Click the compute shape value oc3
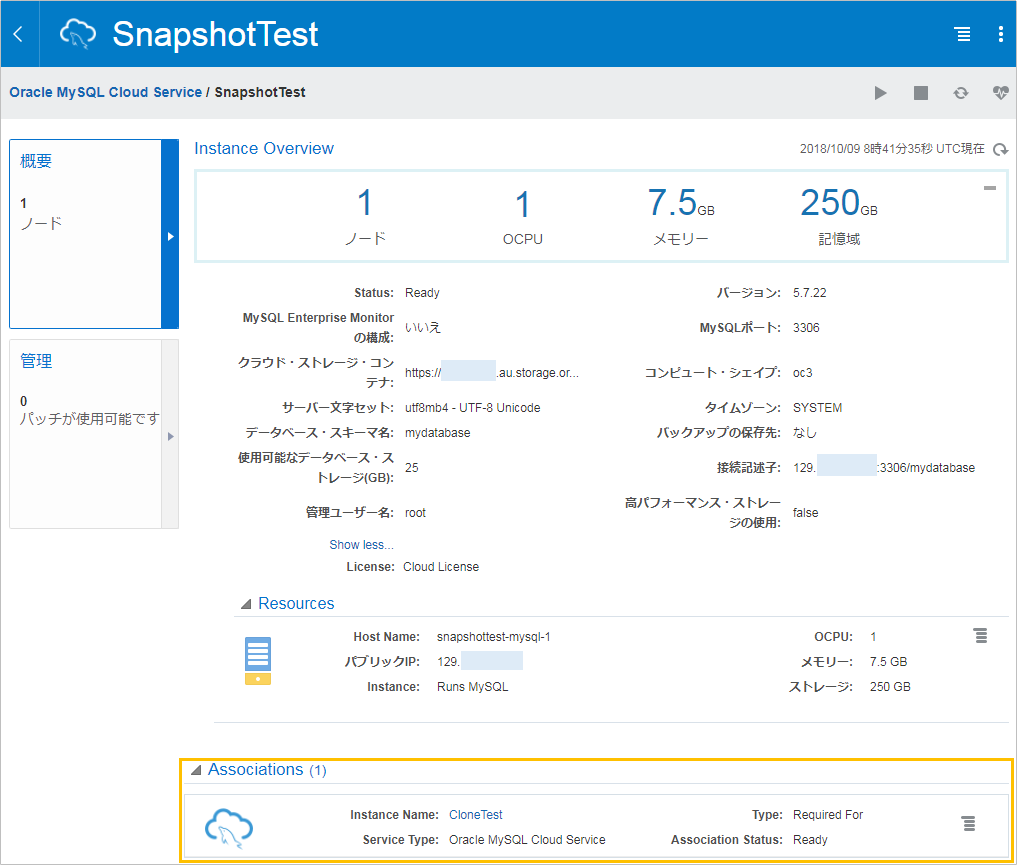Image resolution: width=1017 pixels, height=865 pixels. (x=802, y=373)
